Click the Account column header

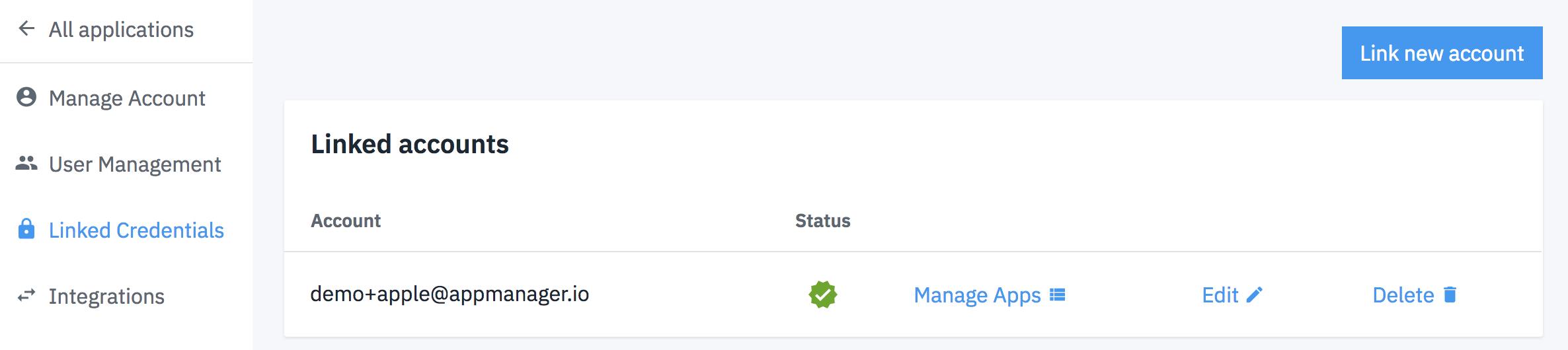click(346, 221)
